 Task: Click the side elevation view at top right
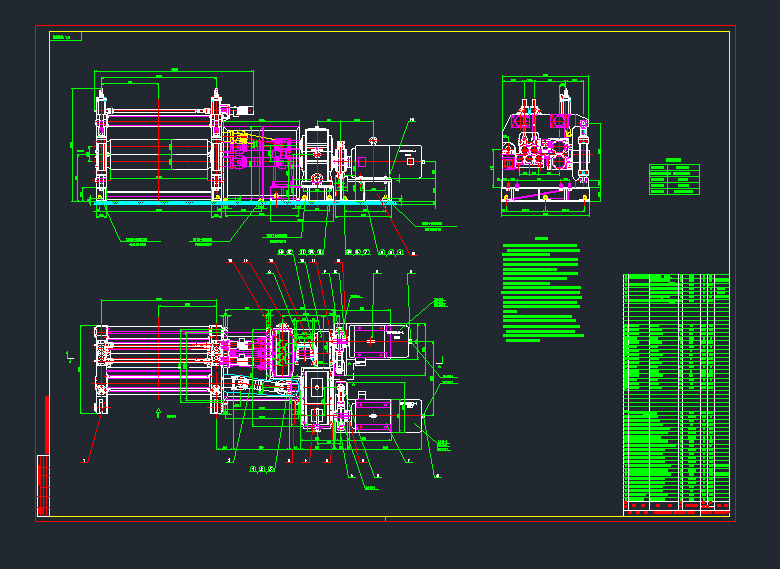pyautogui.click(x=543, y=150)
